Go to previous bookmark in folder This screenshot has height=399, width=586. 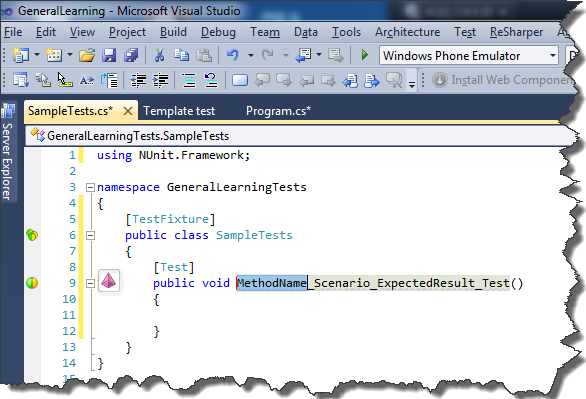306,80
